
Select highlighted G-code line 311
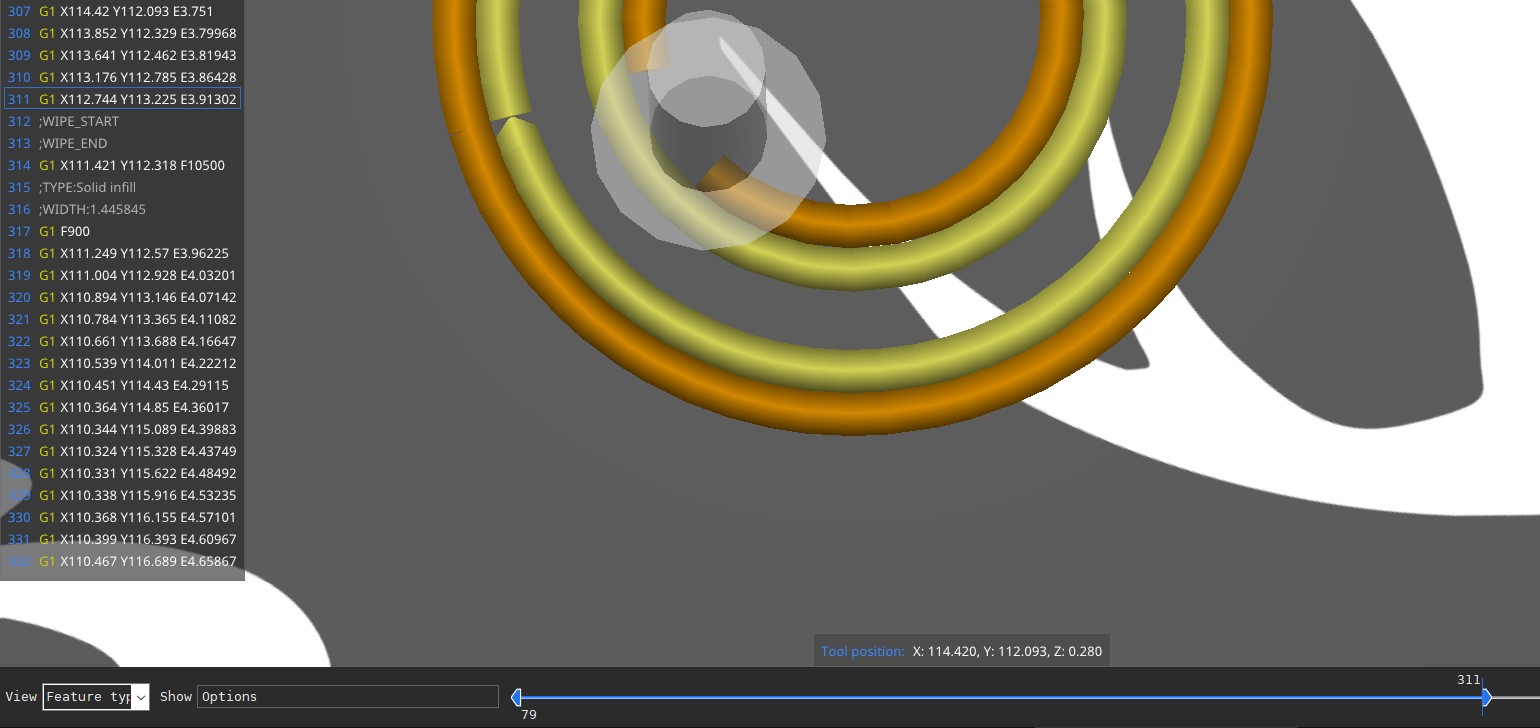tap(122, 99)
